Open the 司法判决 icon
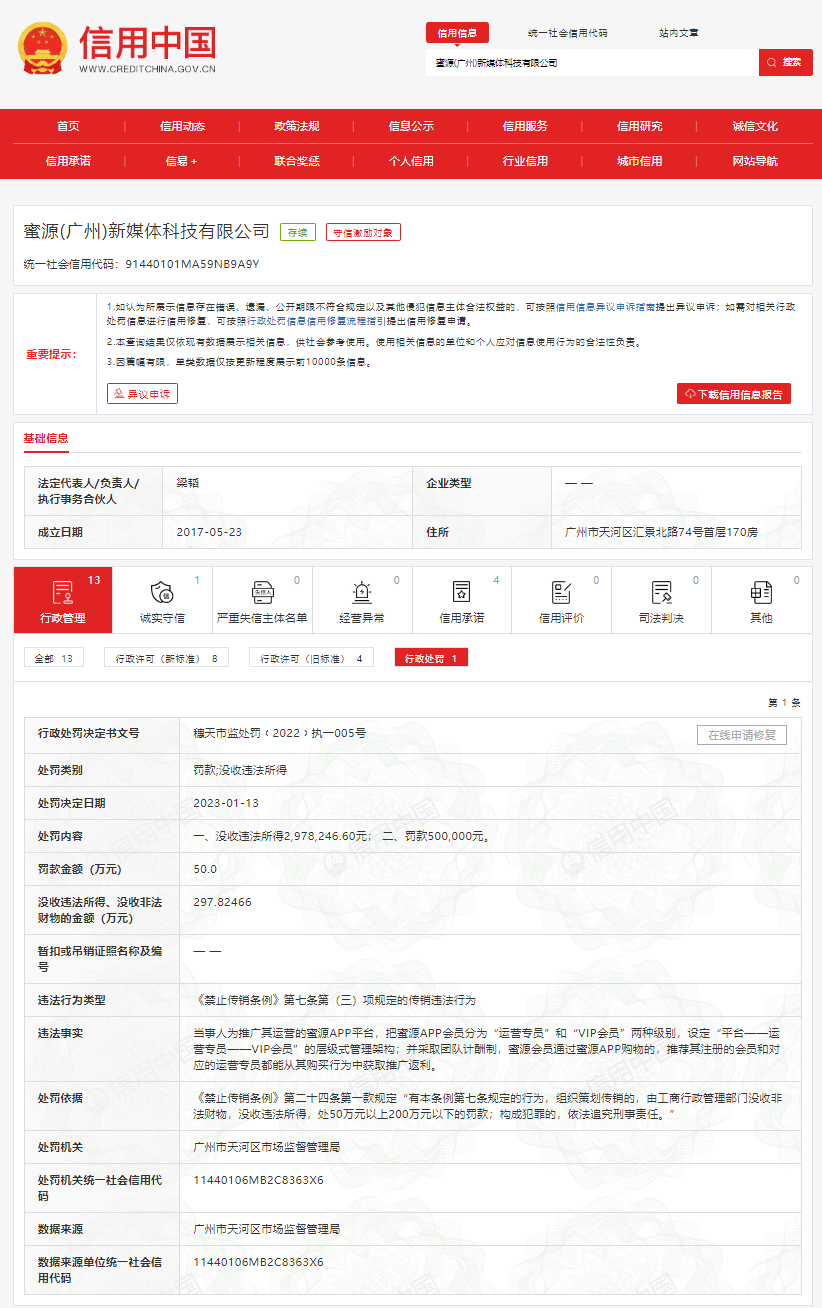The height and width of the screenshot is (1308, 822). (661, 592)
